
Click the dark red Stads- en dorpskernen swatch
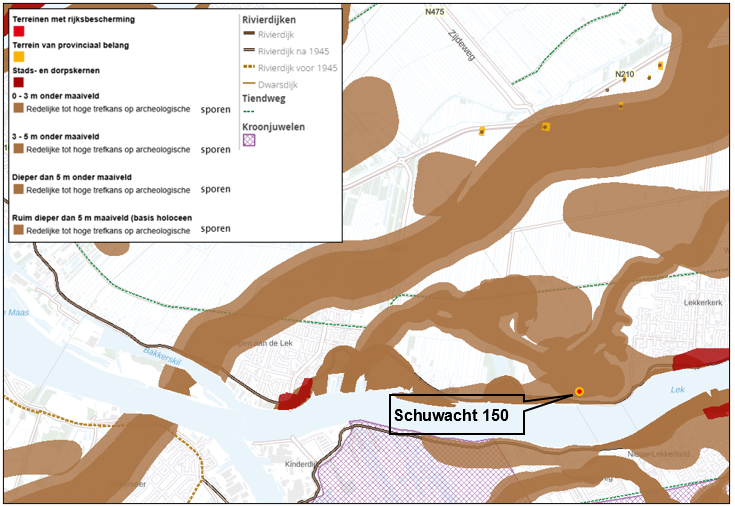(x=19, y=82)
